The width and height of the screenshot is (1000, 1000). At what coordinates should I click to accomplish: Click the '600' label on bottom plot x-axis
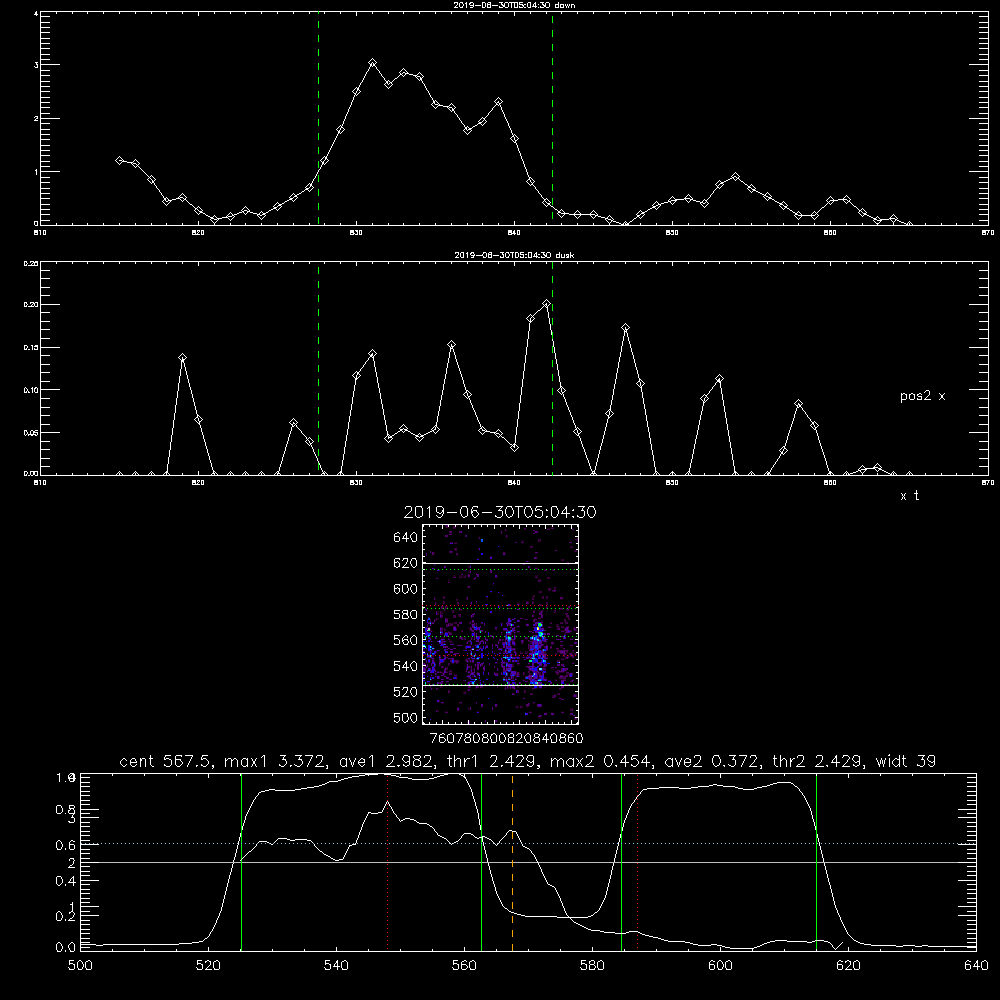pyautogui.click(x=720, y=966)
